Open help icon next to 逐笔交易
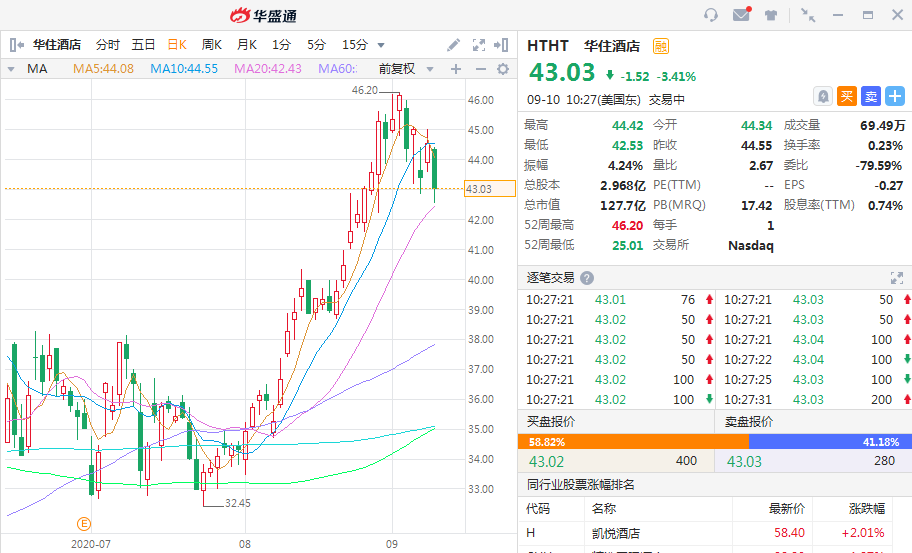The width and height of the screenshot is (912, 553). (x=587, y=278)
